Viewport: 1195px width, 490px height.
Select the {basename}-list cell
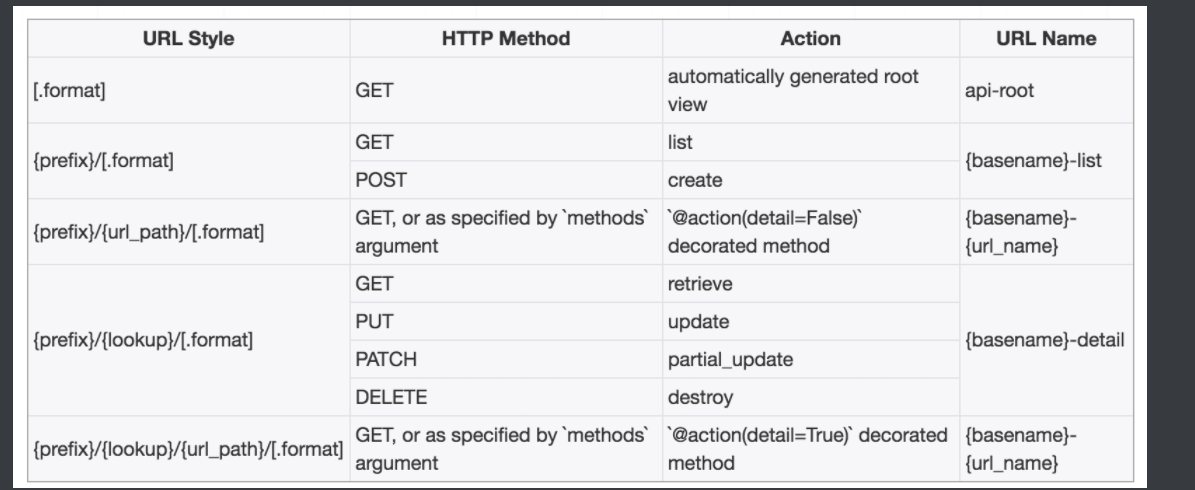(1034, 161)
